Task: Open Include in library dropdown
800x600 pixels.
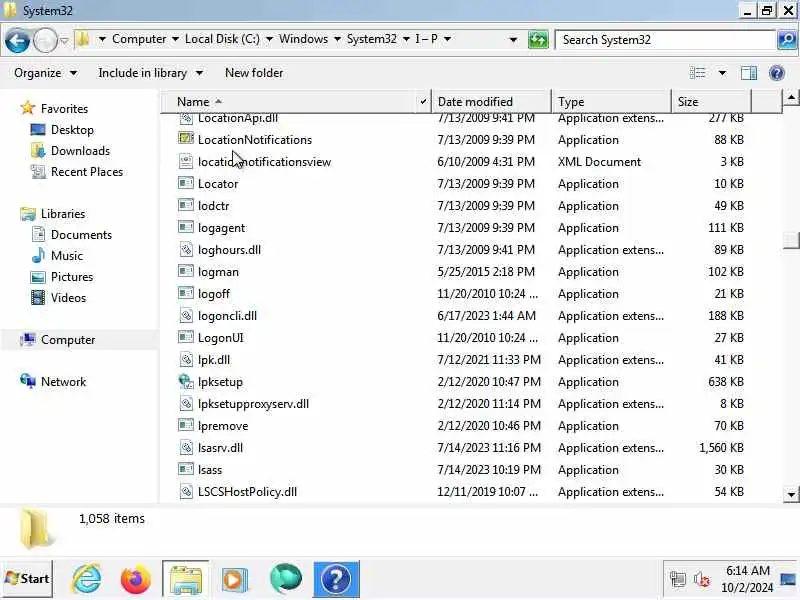Action: tap(151, 73)
